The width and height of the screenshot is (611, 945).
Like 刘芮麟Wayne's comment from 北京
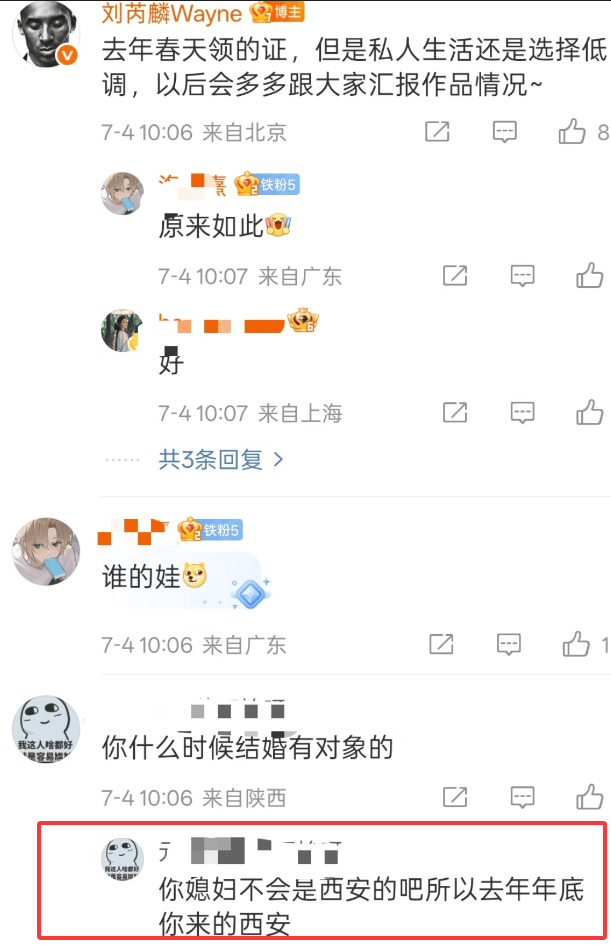click(572, 131)
